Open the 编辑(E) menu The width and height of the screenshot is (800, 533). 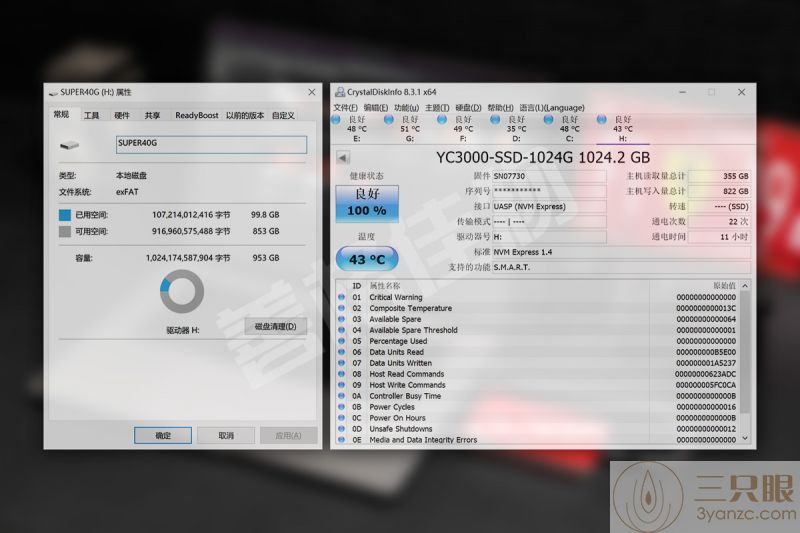376,108
